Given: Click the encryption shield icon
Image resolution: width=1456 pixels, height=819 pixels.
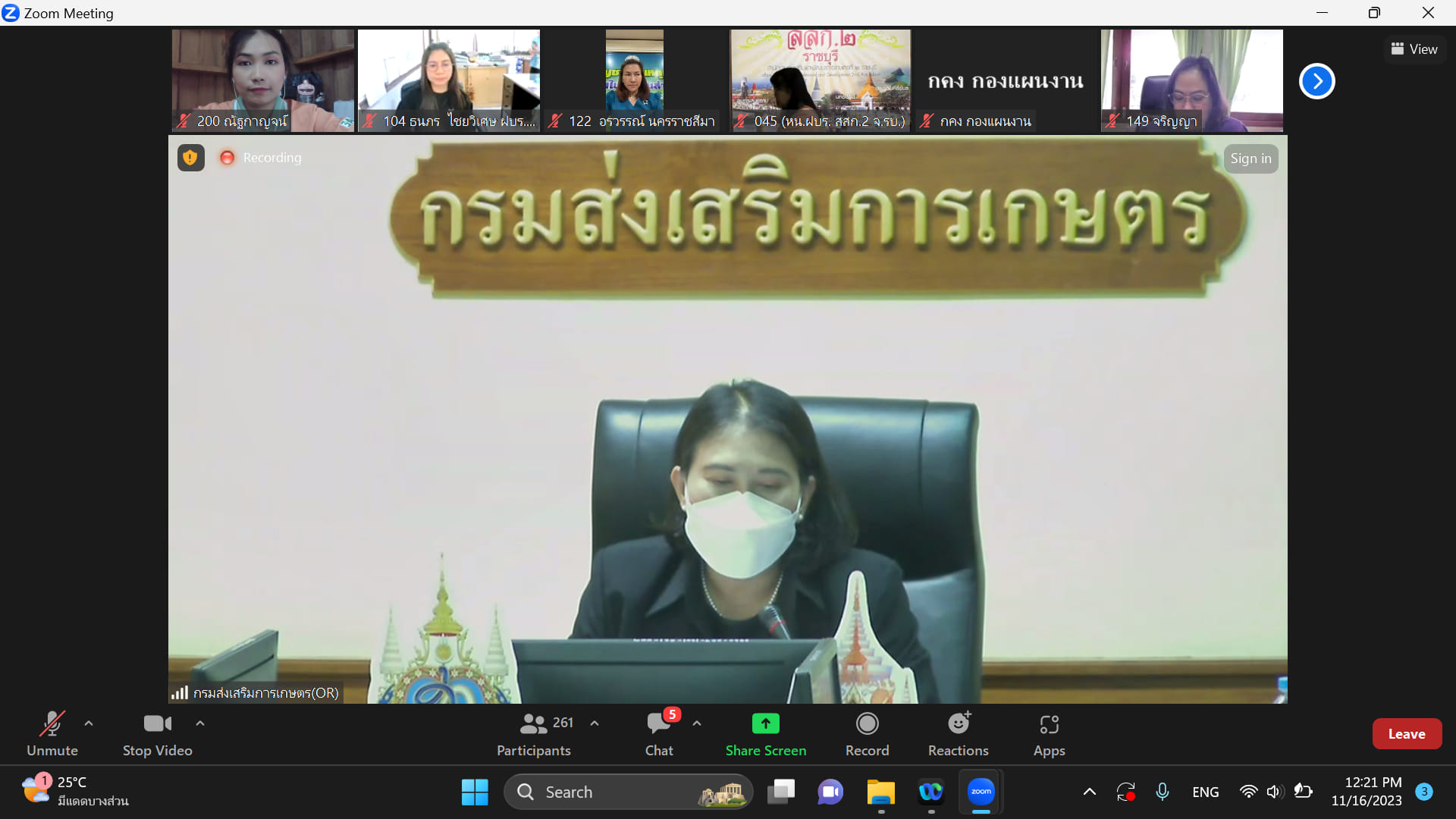Looking at the screenshot, I should tap(190, 158).
